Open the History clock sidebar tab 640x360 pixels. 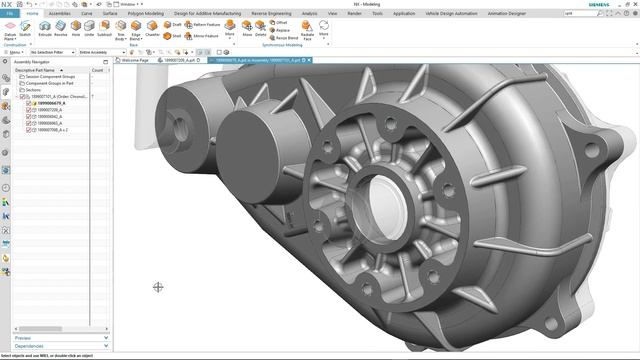tap(6, 188)
